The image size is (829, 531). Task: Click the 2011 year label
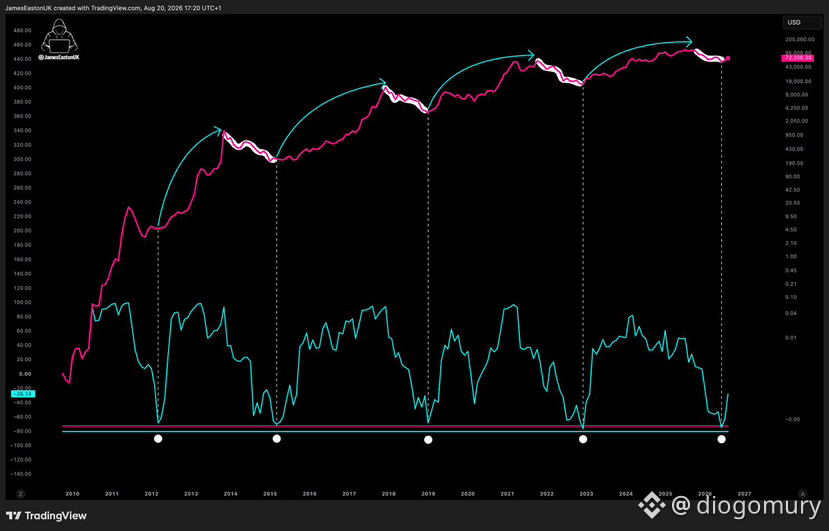[x=112, y=494]
